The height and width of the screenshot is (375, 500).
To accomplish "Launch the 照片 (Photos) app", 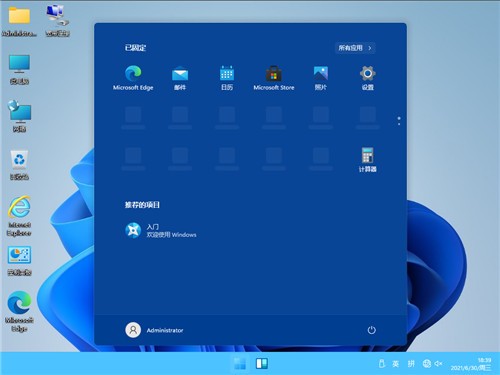I will tap(321, 78).
